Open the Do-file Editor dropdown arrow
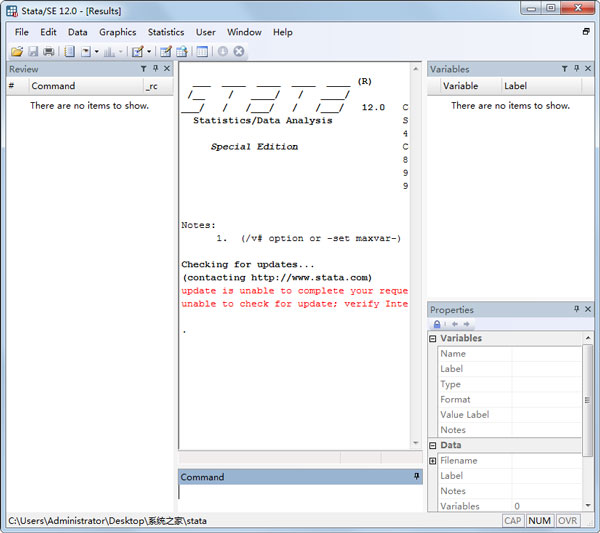This screenshot has width=600, height=533. (x=149, y=51)
